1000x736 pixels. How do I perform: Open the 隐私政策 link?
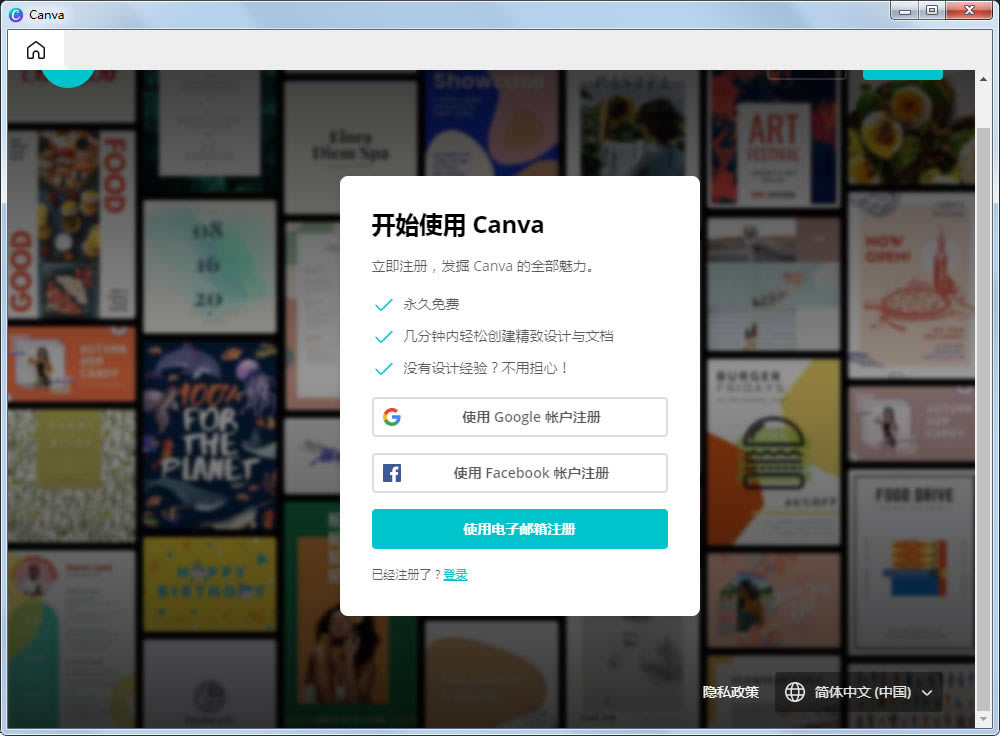(x=731, y=692)
